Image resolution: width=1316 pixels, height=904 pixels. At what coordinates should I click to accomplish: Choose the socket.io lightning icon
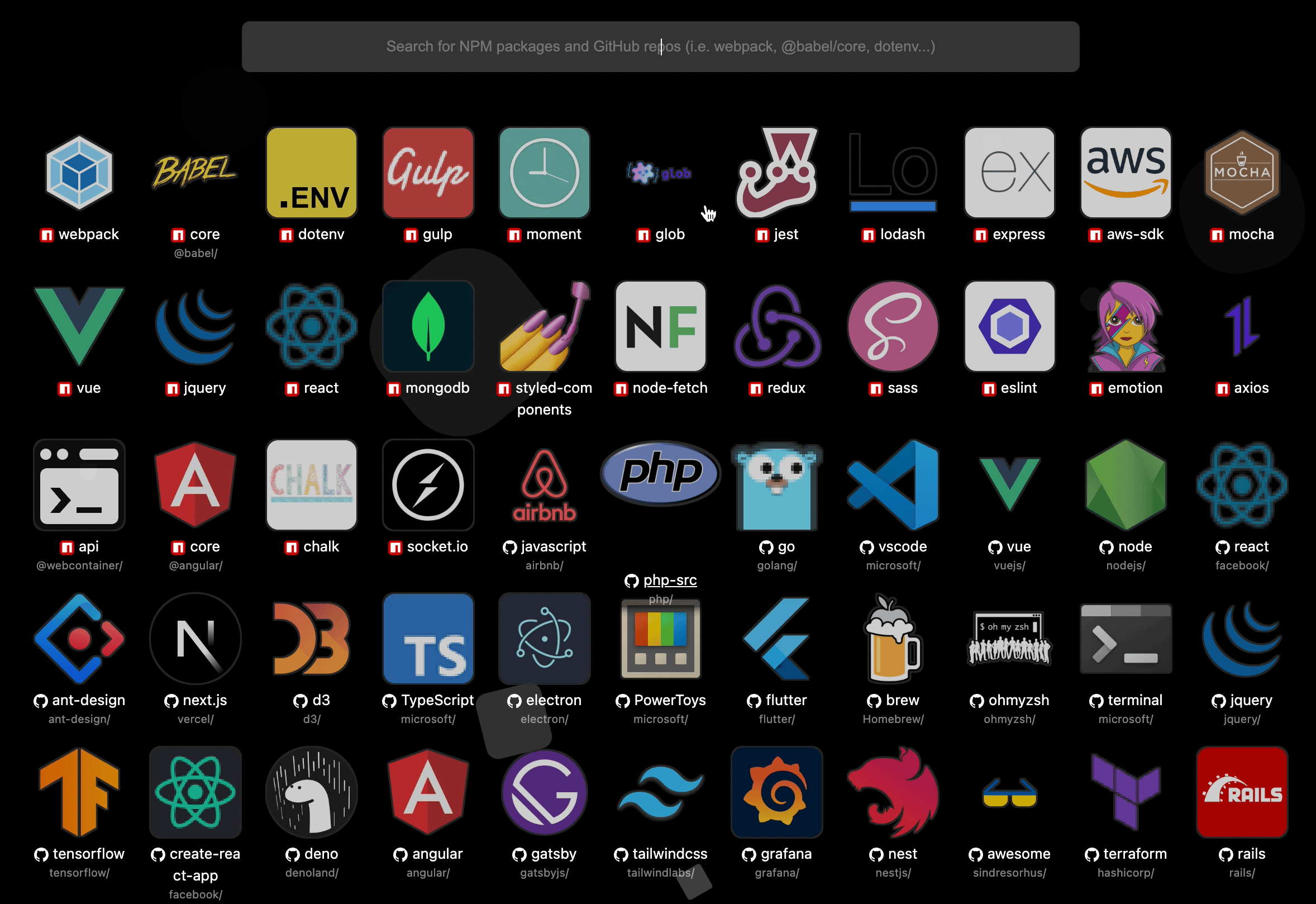[x=428, y=485]
